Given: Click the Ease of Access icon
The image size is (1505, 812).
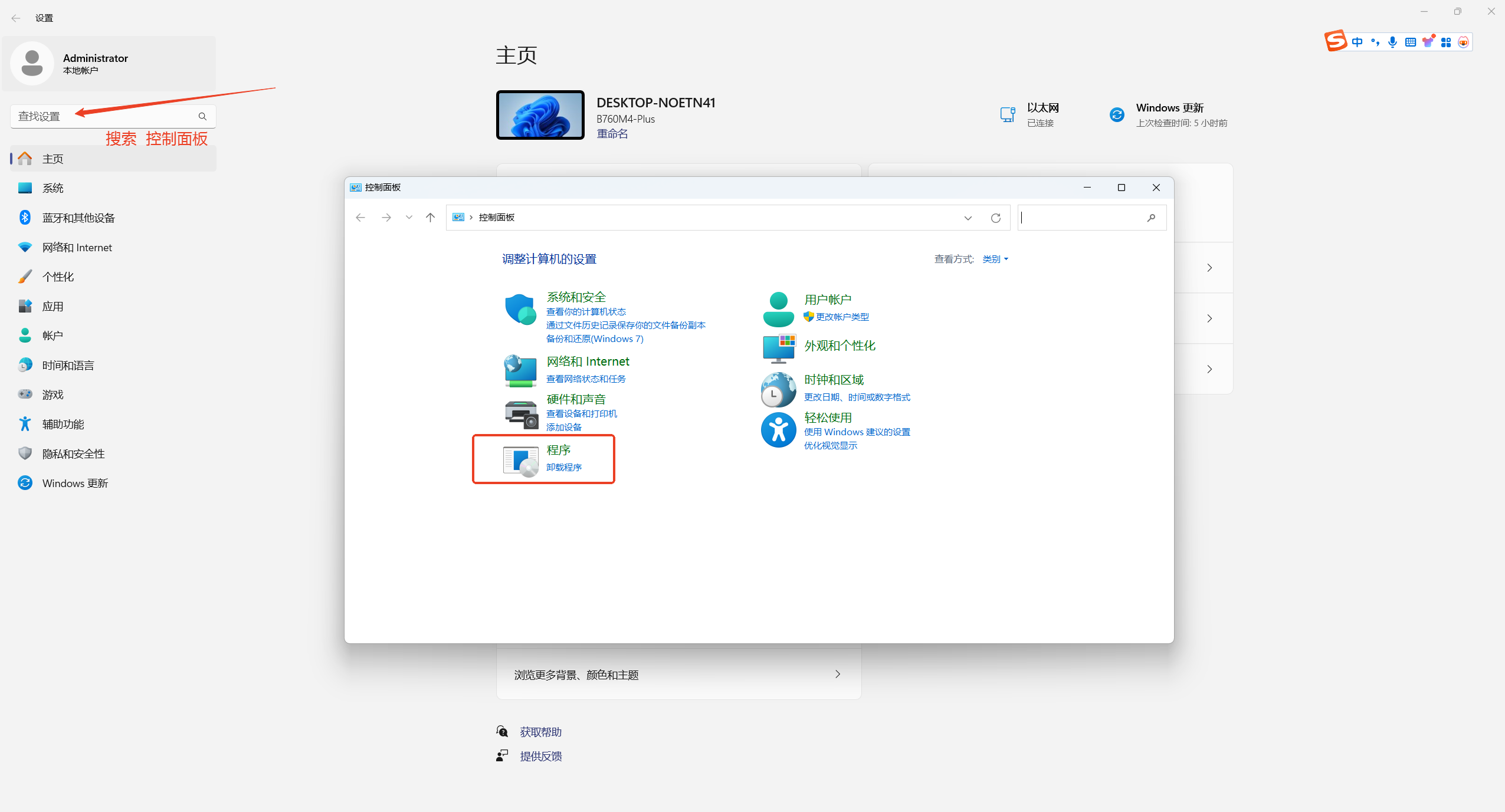Looking at the screenshot, I should pyautogui.click(x=778, y=430).
